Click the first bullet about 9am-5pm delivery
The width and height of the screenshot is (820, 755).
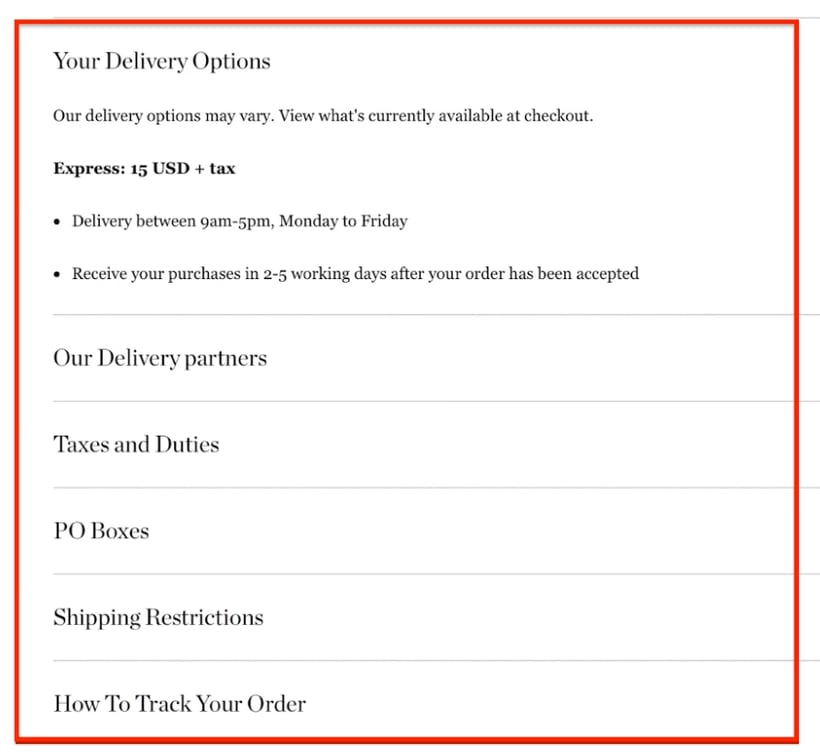tap(239, 221)
